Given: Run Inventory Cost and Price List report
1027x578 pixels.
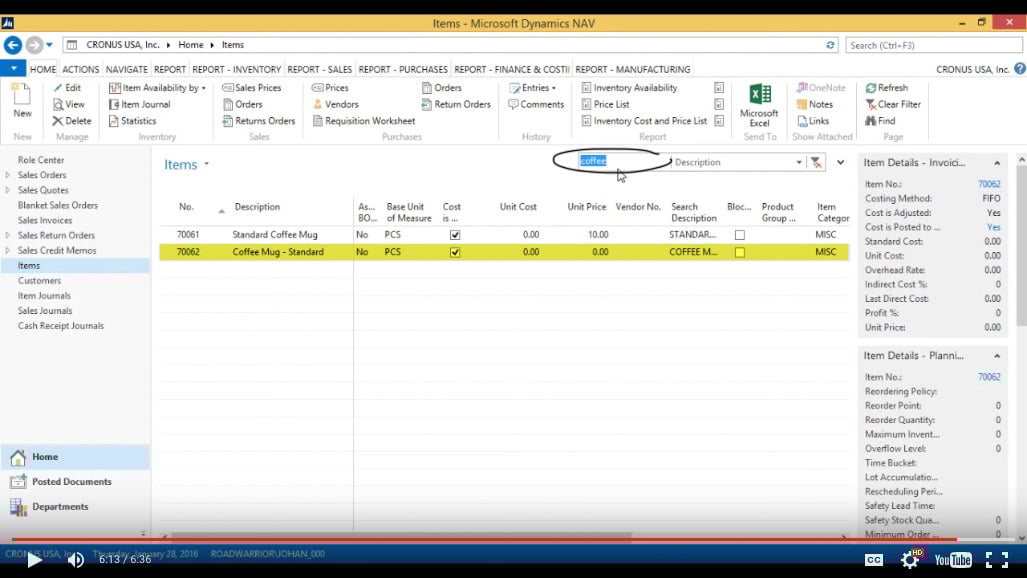Looking at the screenshot, I should click(644, 121).
